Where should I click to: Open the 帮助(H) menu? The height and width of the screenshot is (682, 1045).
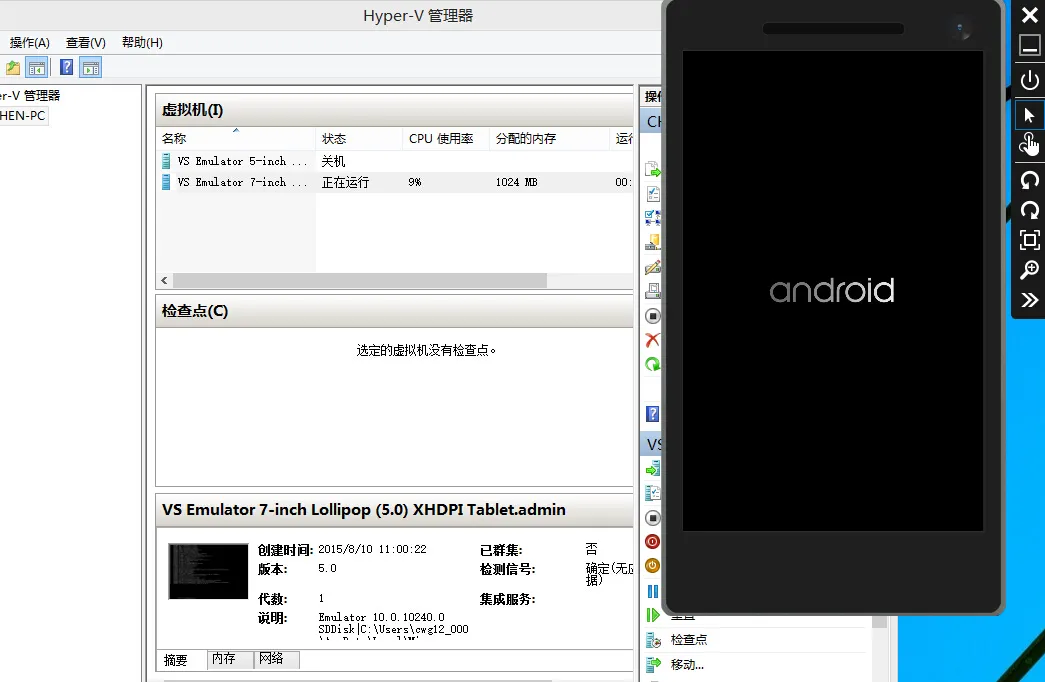[142, 43]
